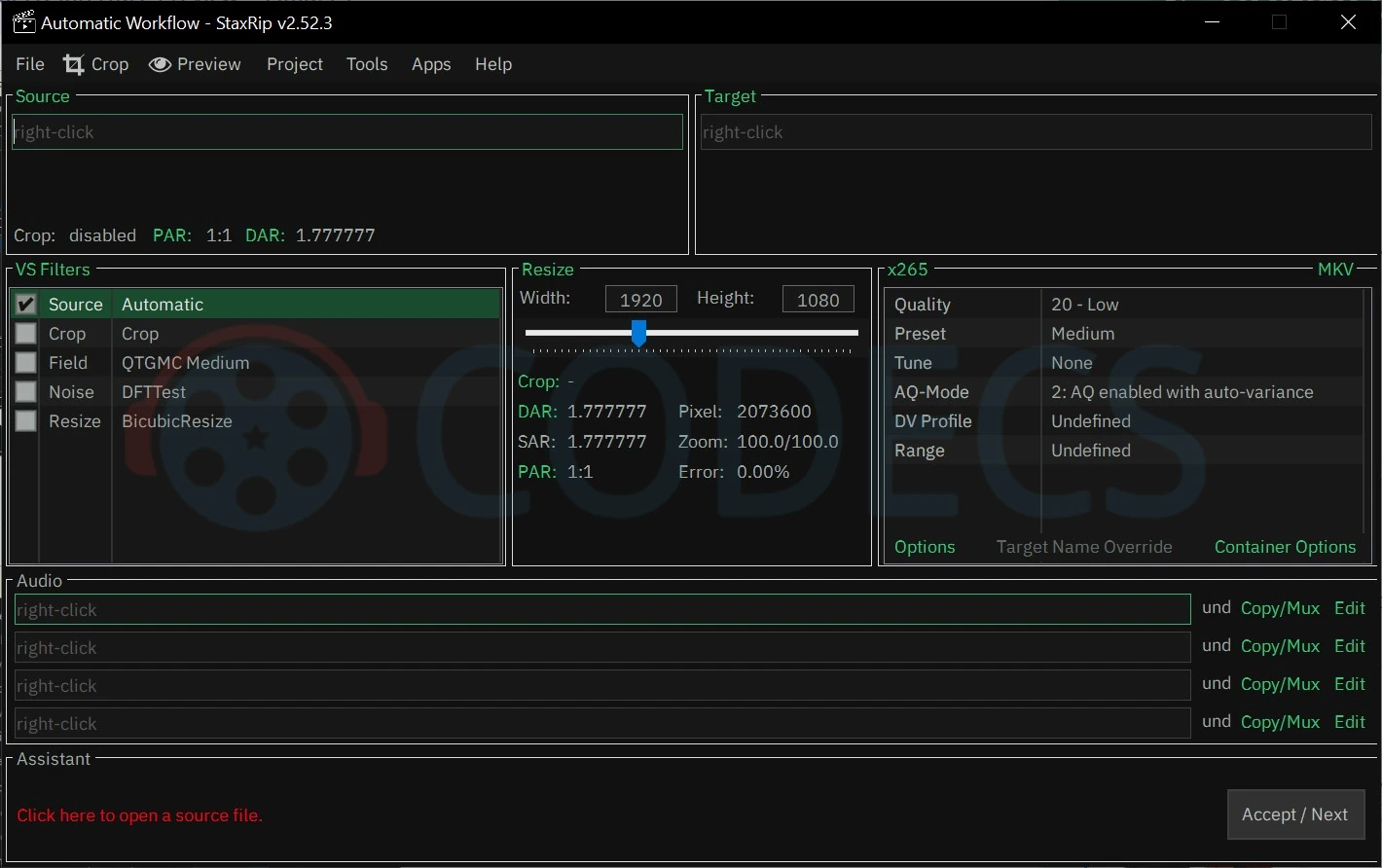Enable the Noise filter checkbox
The image size is (1382, 868).
(25, 392)
